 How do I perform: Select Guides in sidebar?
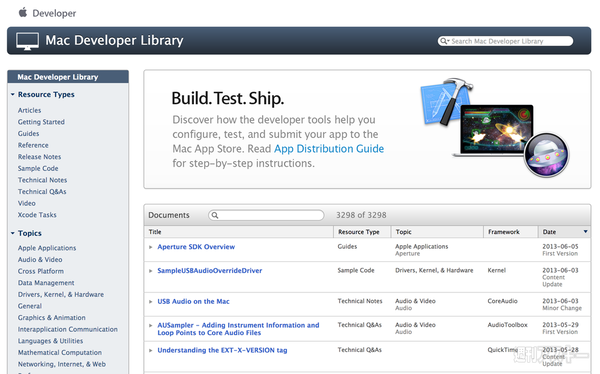(x=28, y=134)
